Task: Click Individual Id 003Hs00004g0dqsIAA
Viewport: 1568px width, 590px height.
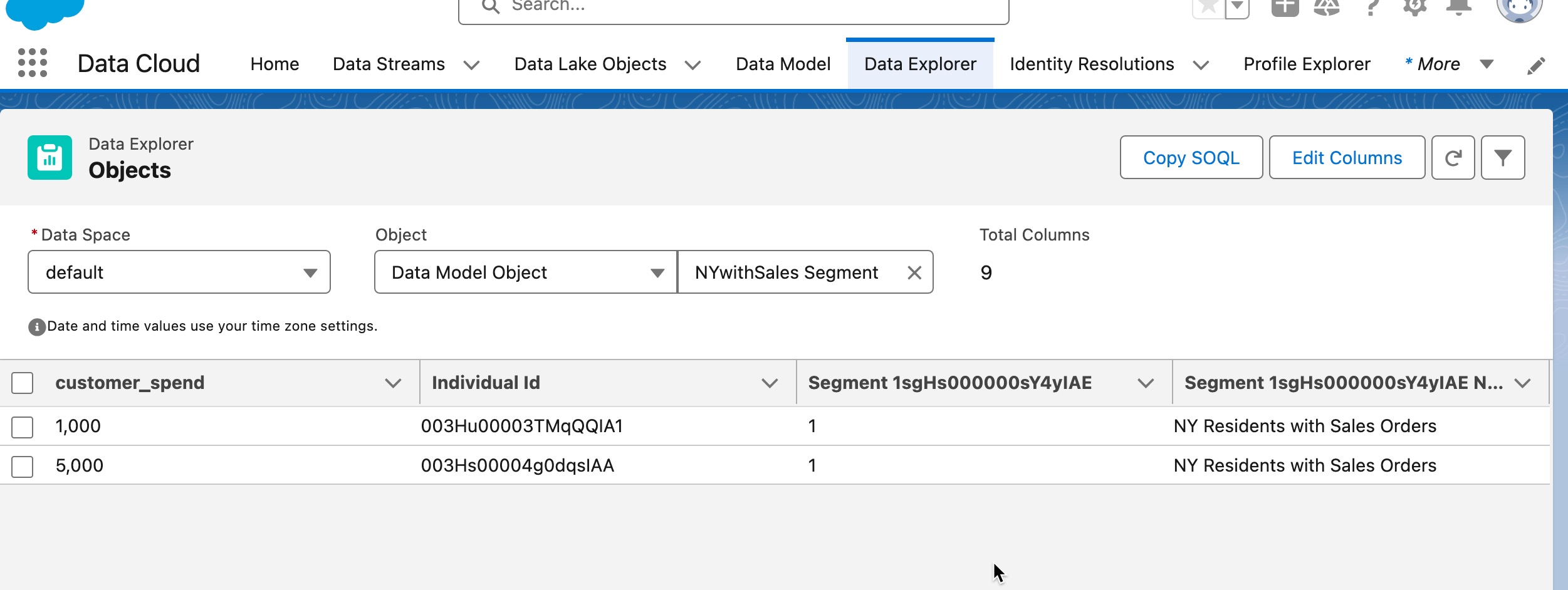Action: pyautogui.click(x=518, y=465)
